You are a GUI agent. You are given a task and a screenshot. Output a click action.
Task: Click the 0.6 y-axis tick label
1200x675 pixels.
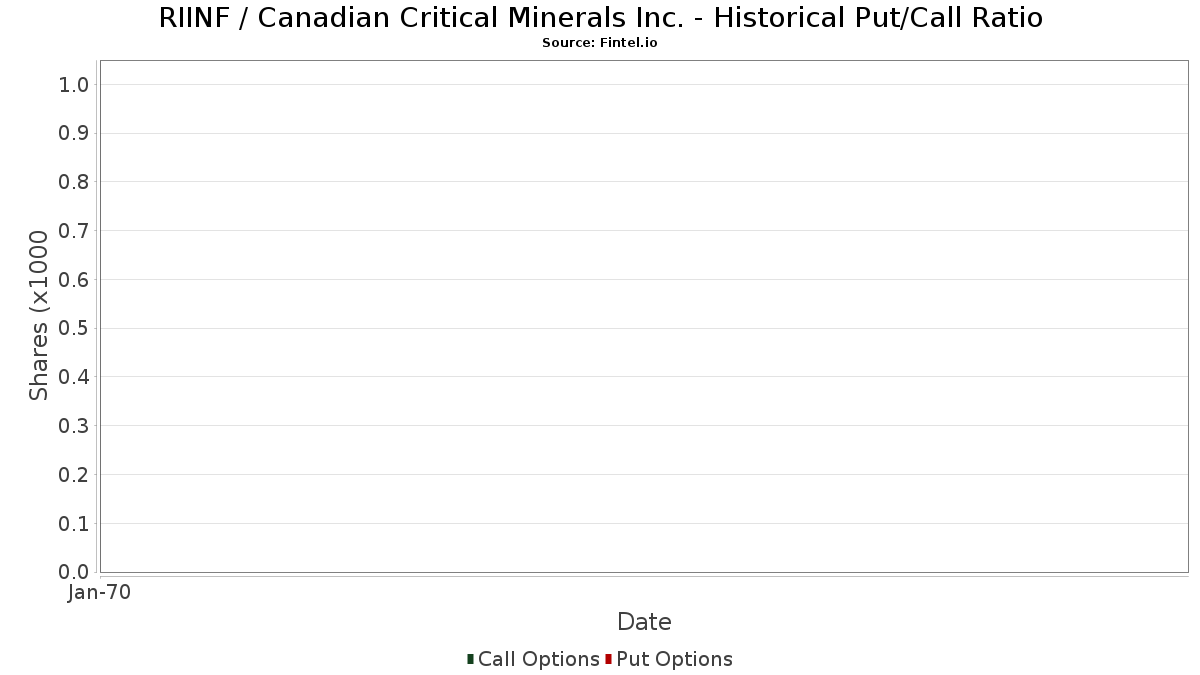click(x=75, y=279)
